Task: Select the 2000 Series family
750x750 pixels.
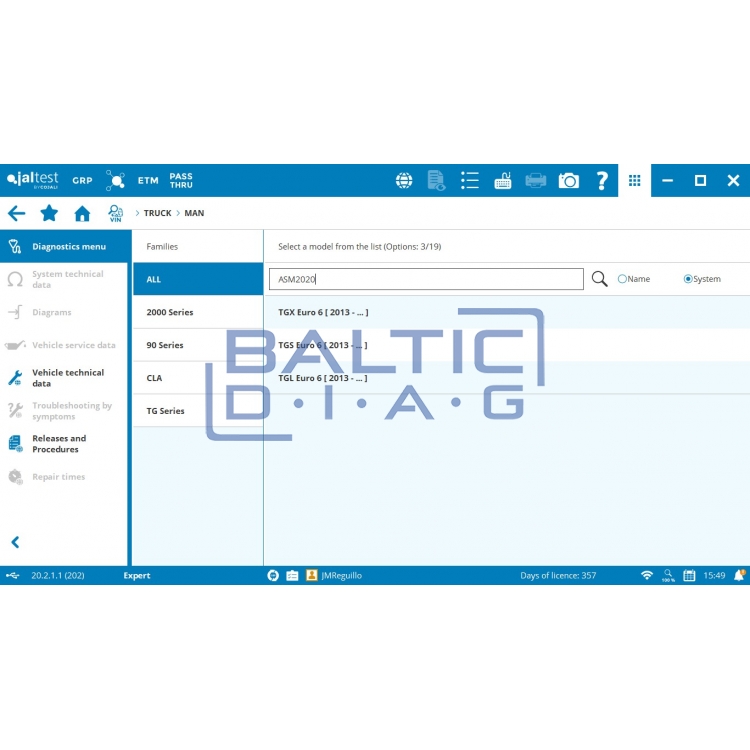Action: [x=198, y=312]
